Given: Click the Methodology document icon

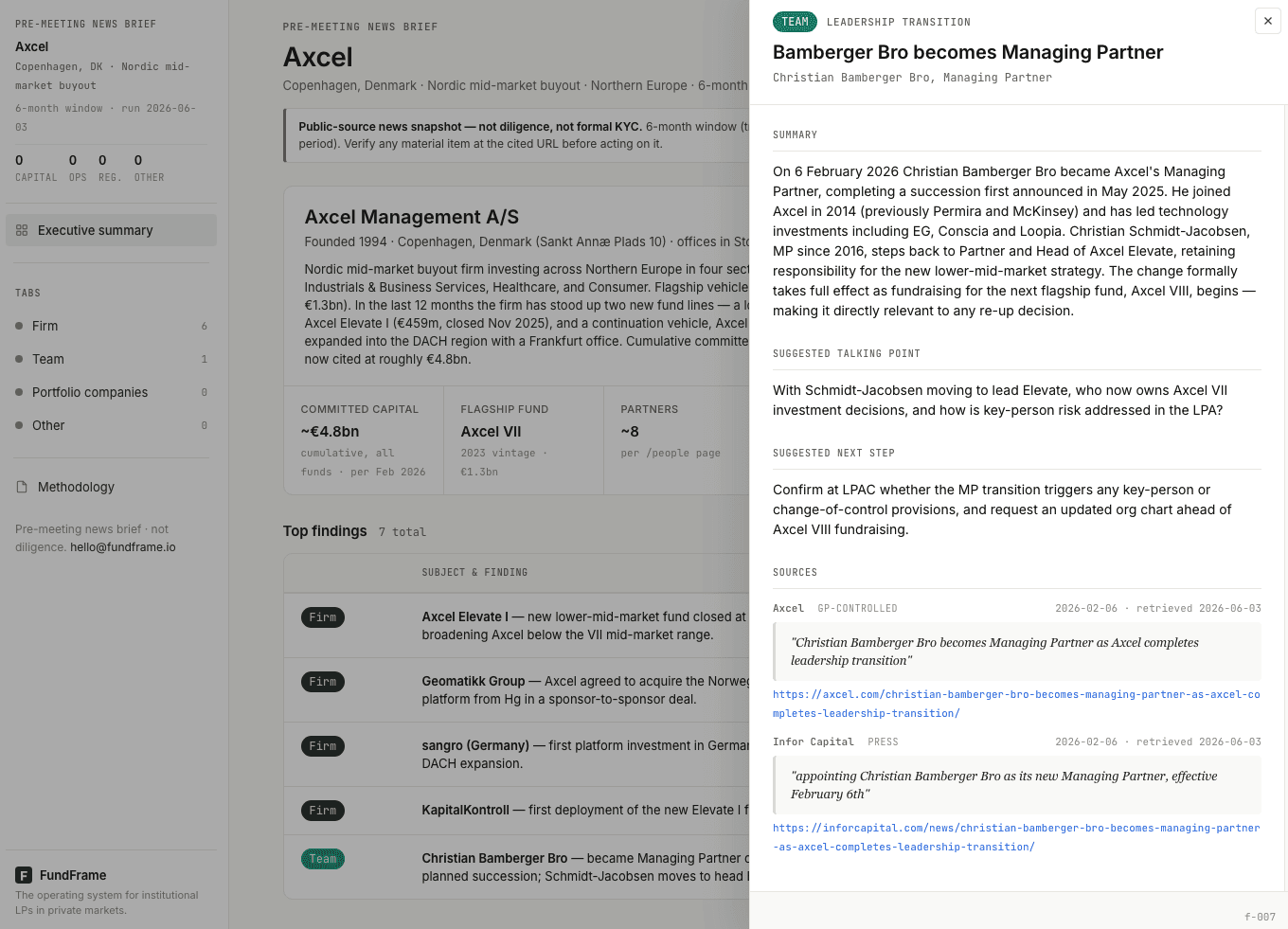Looking at the screenshot, I should [x=22, y=487].
